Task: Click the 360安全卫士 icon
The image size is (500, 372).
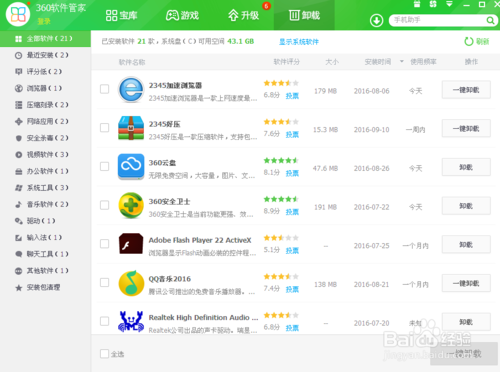Action: (x=131, y=205)
